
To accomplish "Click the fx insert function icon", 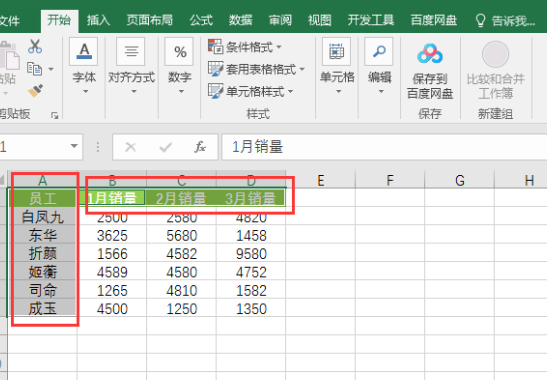I will tap(200, 147).
